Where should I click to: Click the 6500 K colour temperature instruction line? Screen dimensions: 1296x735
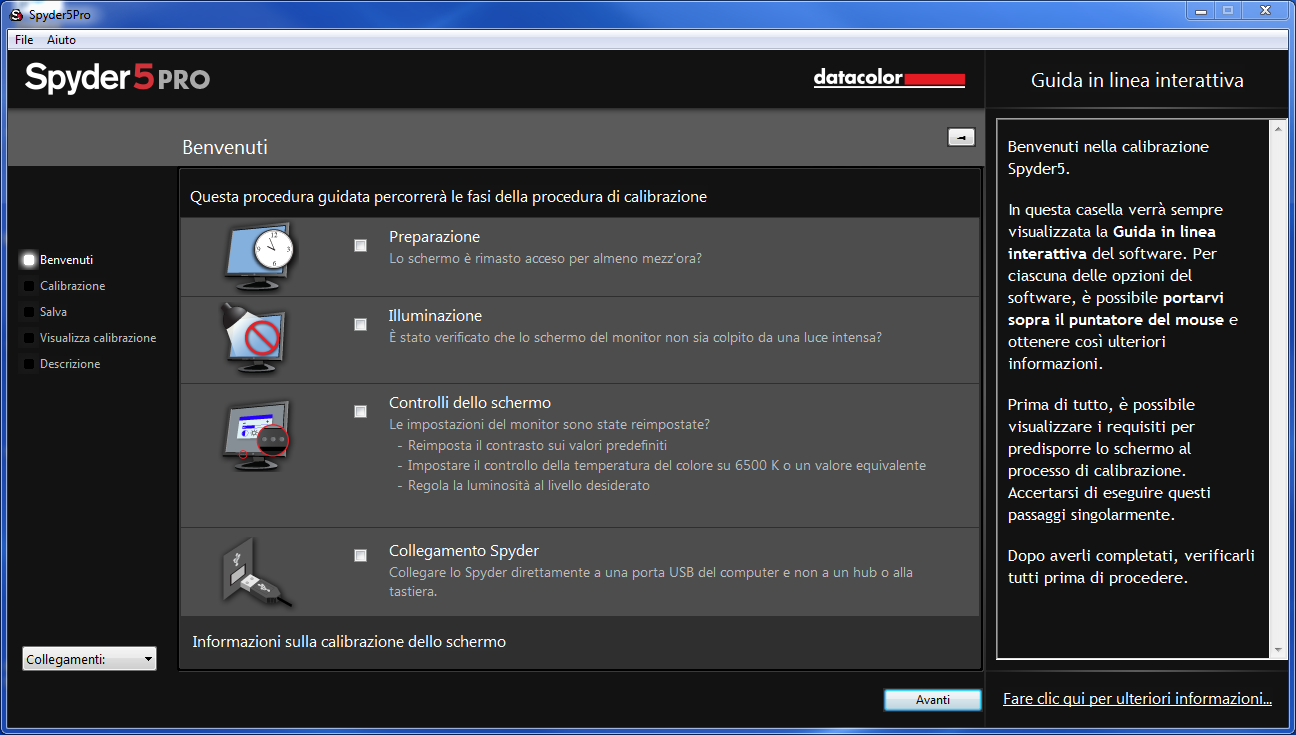[667, 465]
